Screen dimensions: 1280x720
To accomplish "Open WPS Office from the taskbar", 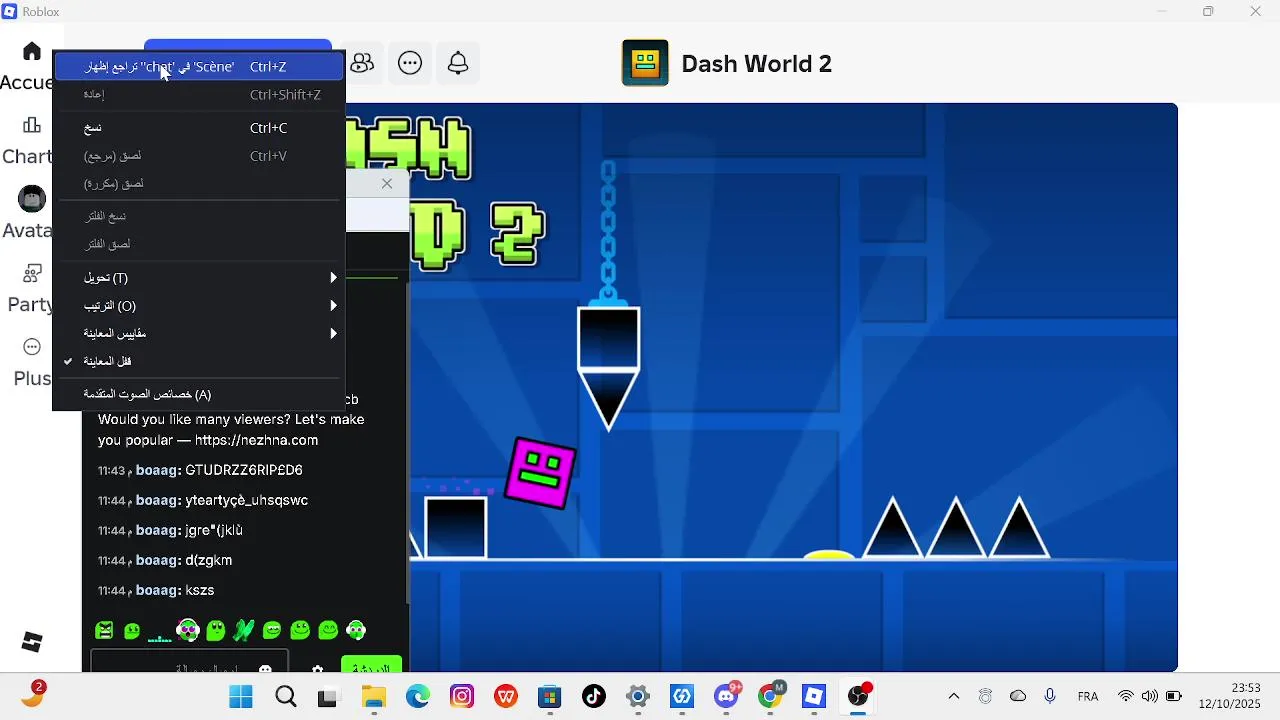I will point(506,697).
